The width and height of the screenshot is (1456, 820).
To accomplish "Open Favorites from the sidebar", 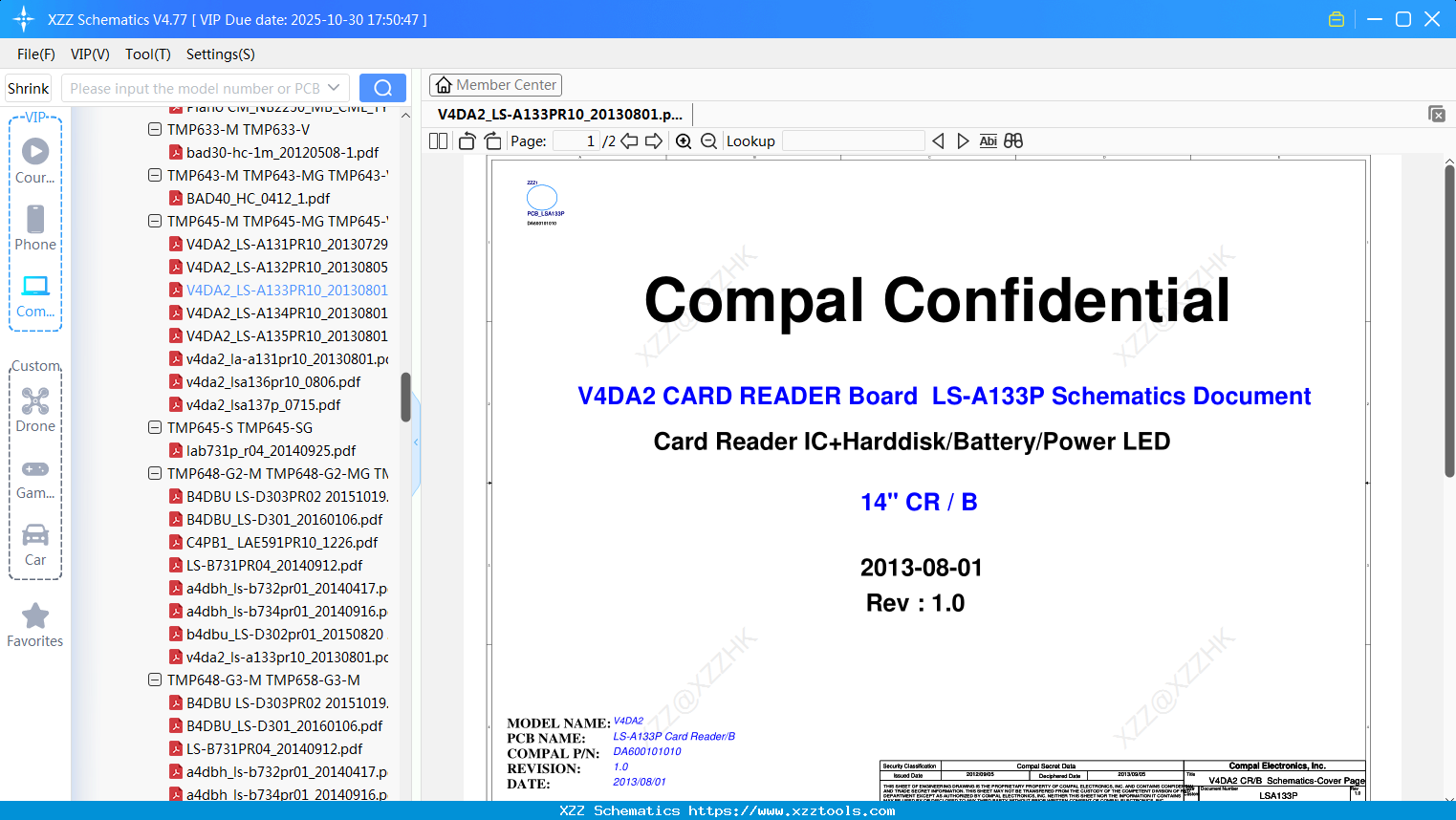I will pos(35,625).
